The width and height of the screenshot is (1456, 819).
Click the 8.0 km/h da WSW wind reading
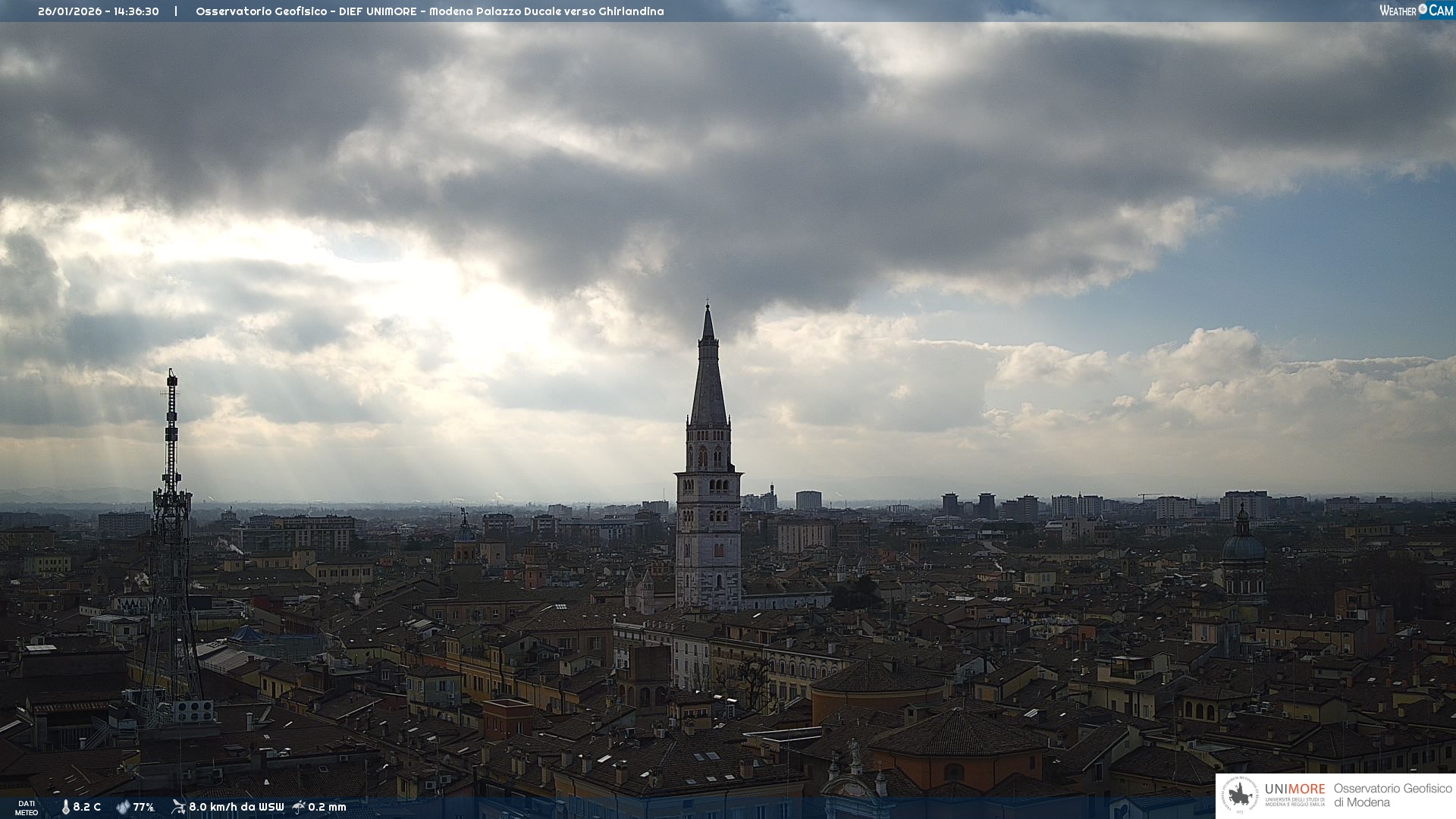236,807
